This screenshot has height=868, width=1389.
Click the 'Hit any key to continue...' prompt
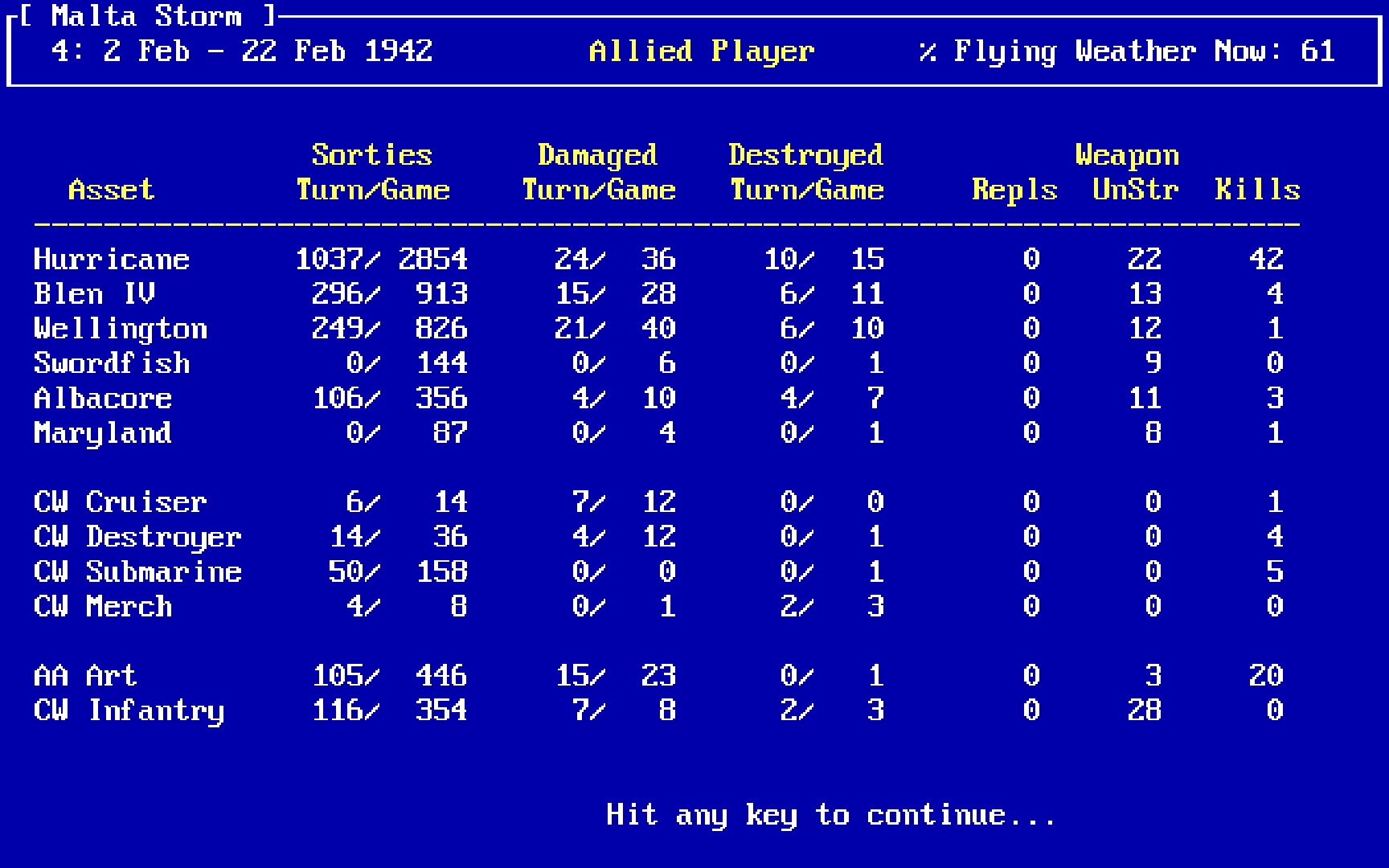tap(830, 815)
